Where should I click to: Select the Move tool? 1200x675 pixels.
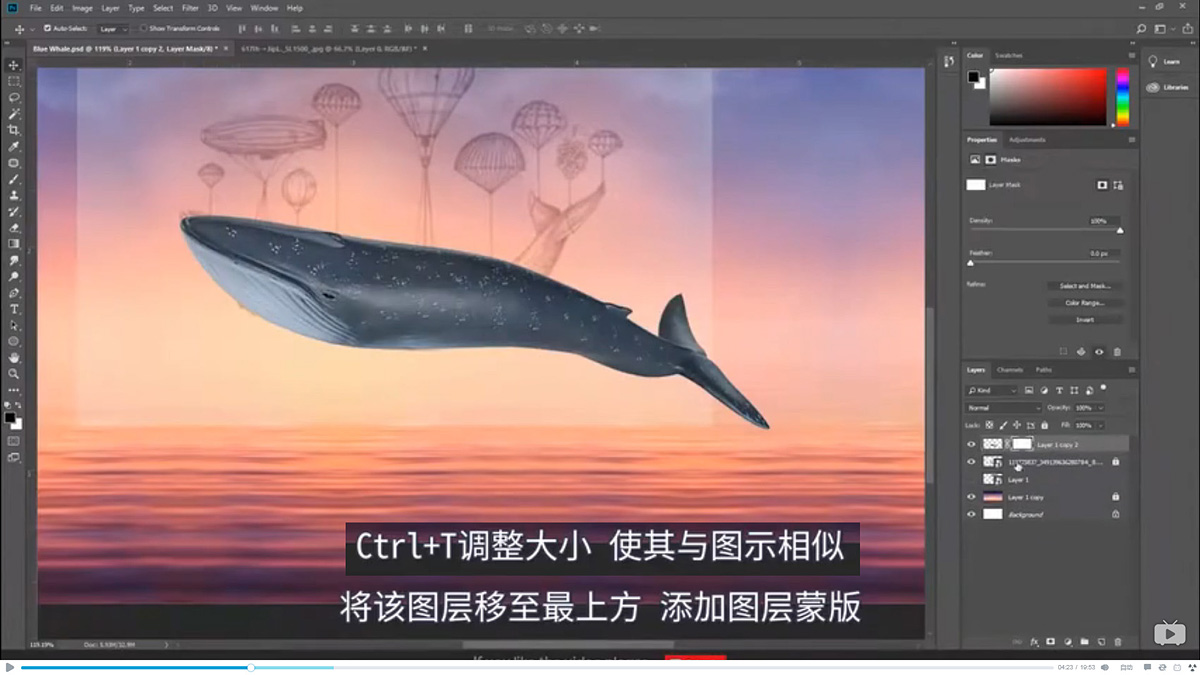tap(14, 64)
